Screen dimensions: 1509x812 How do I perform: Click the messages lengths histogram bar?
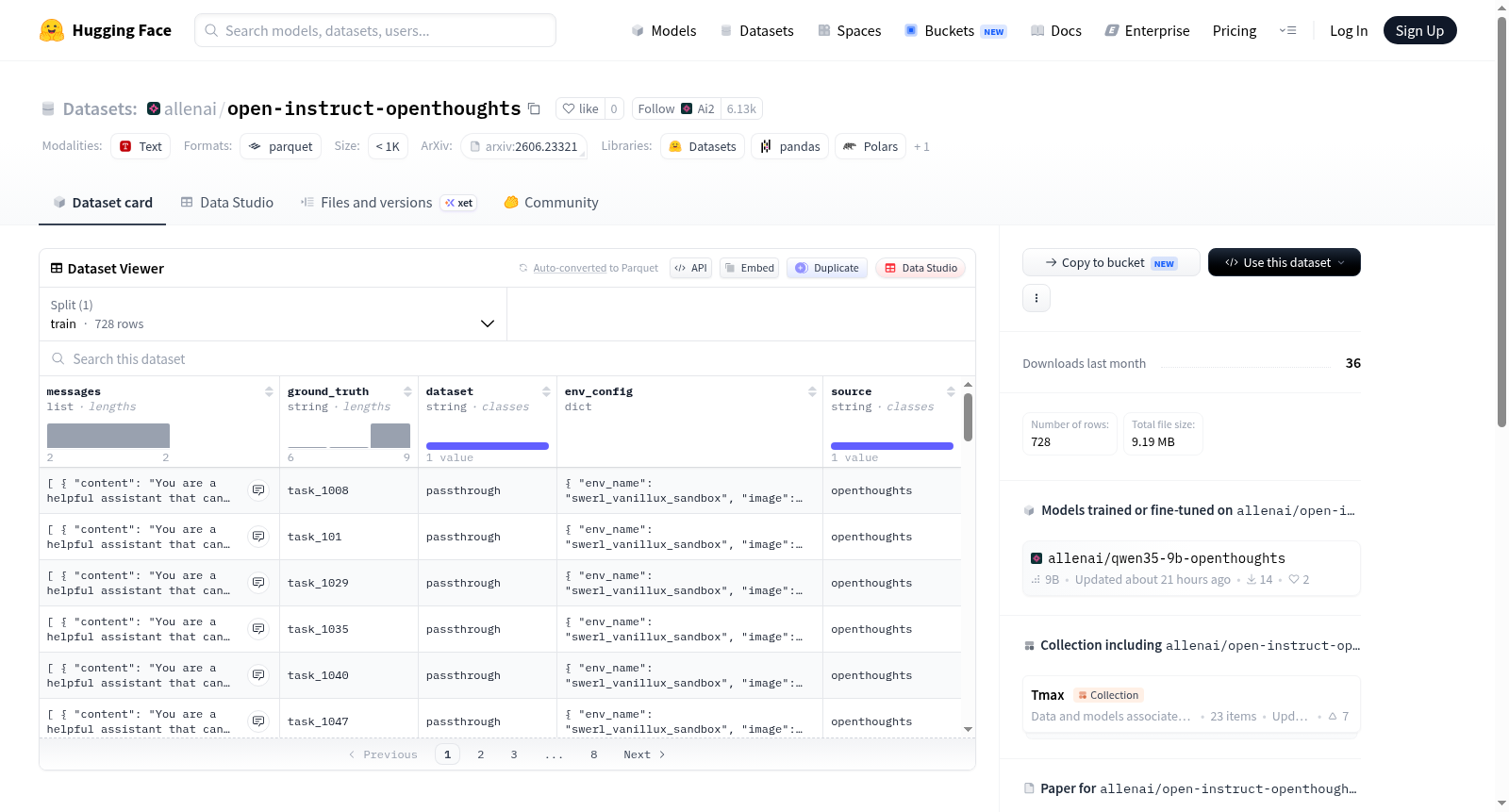[x=108, y=436]
